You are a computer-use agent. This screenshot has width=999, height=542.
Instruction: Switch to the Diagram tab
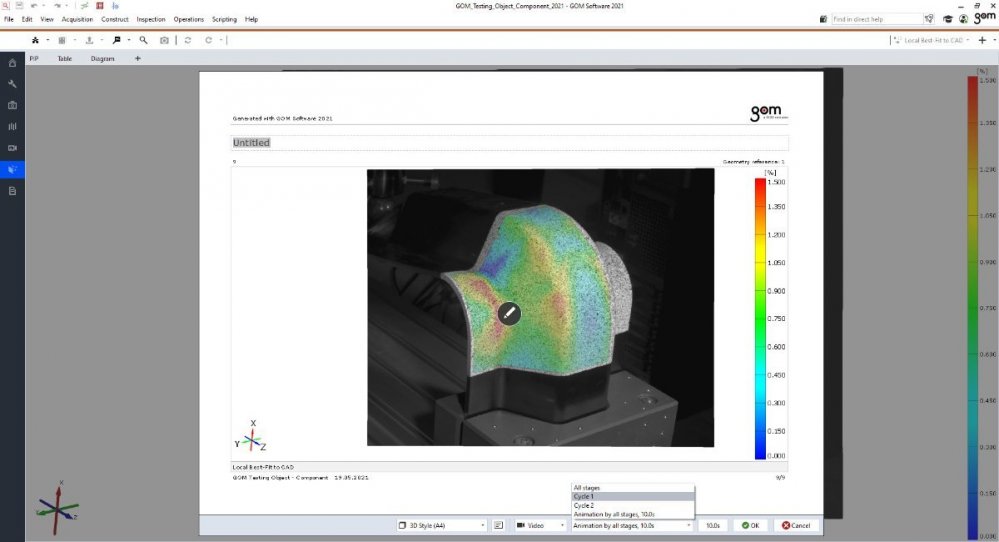click(x=102, y=59)
